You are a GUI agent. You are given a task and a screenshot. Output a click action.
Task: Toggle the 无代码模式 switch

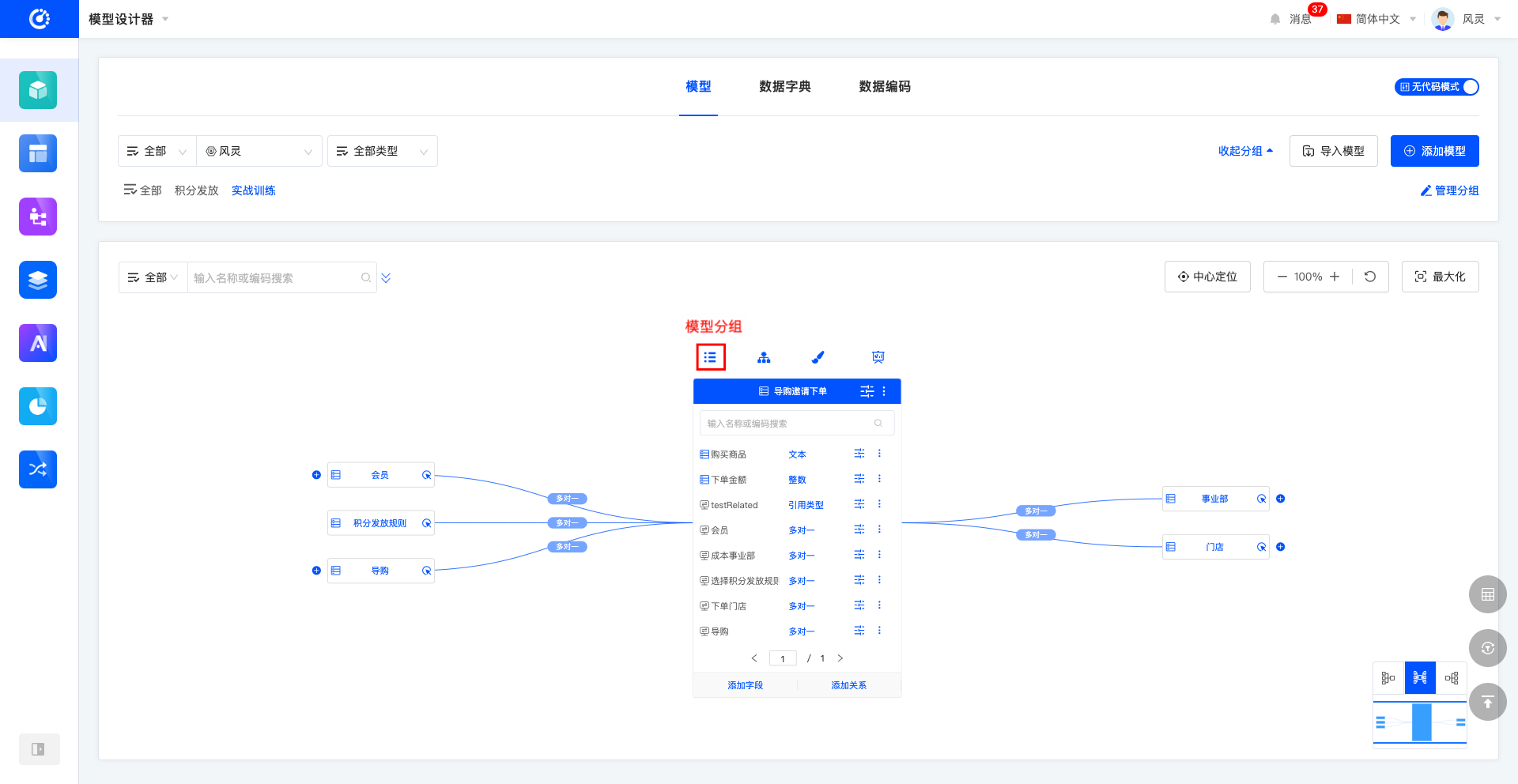(1437, 87)
